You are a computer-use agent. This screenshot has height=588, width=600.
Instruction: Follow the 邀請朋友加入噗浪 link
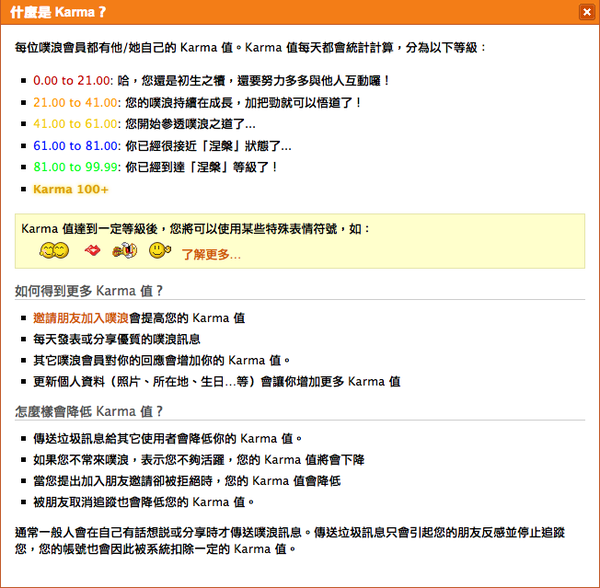81,318
